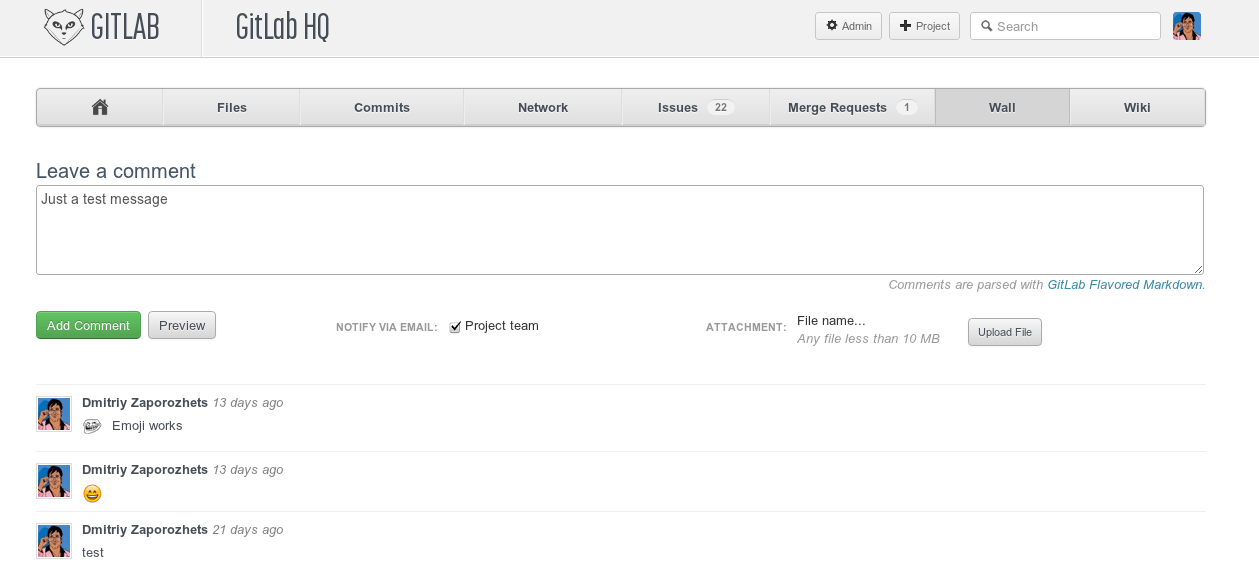Click the magnifier icon in search box
The width and height of the screenshot is (1259, 569).
pyautogui.click(x=987, y=26)
